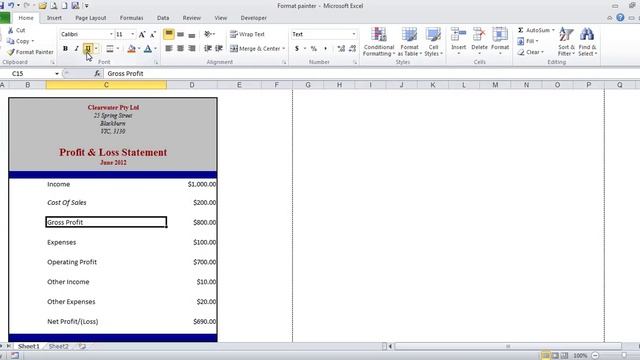
Task: Click Decrease Decimal
Action: tap(352, 49)
